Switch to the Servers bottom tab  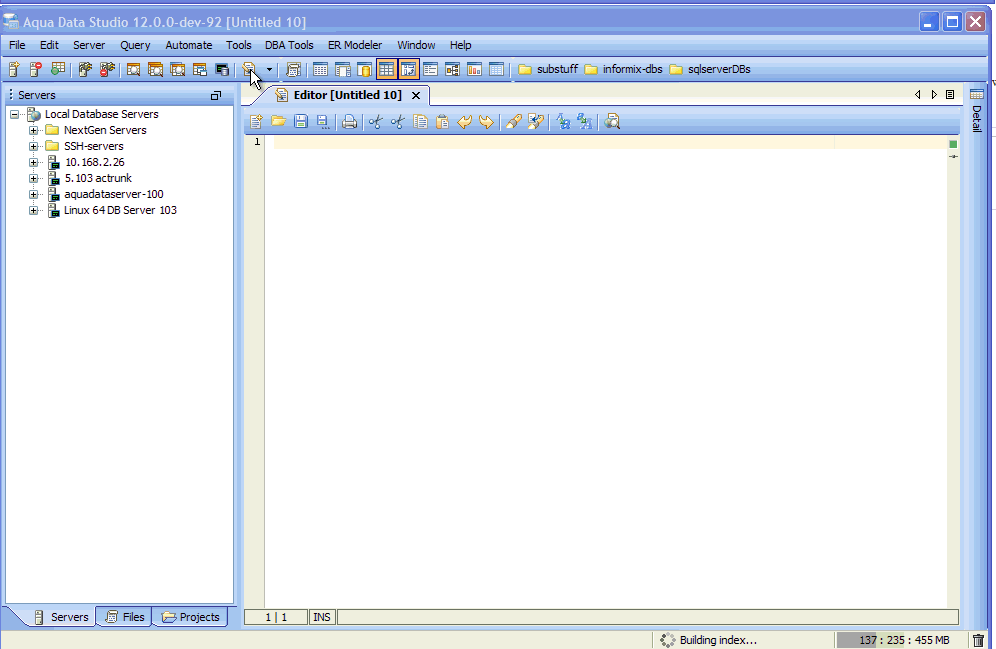pos(62,617)
